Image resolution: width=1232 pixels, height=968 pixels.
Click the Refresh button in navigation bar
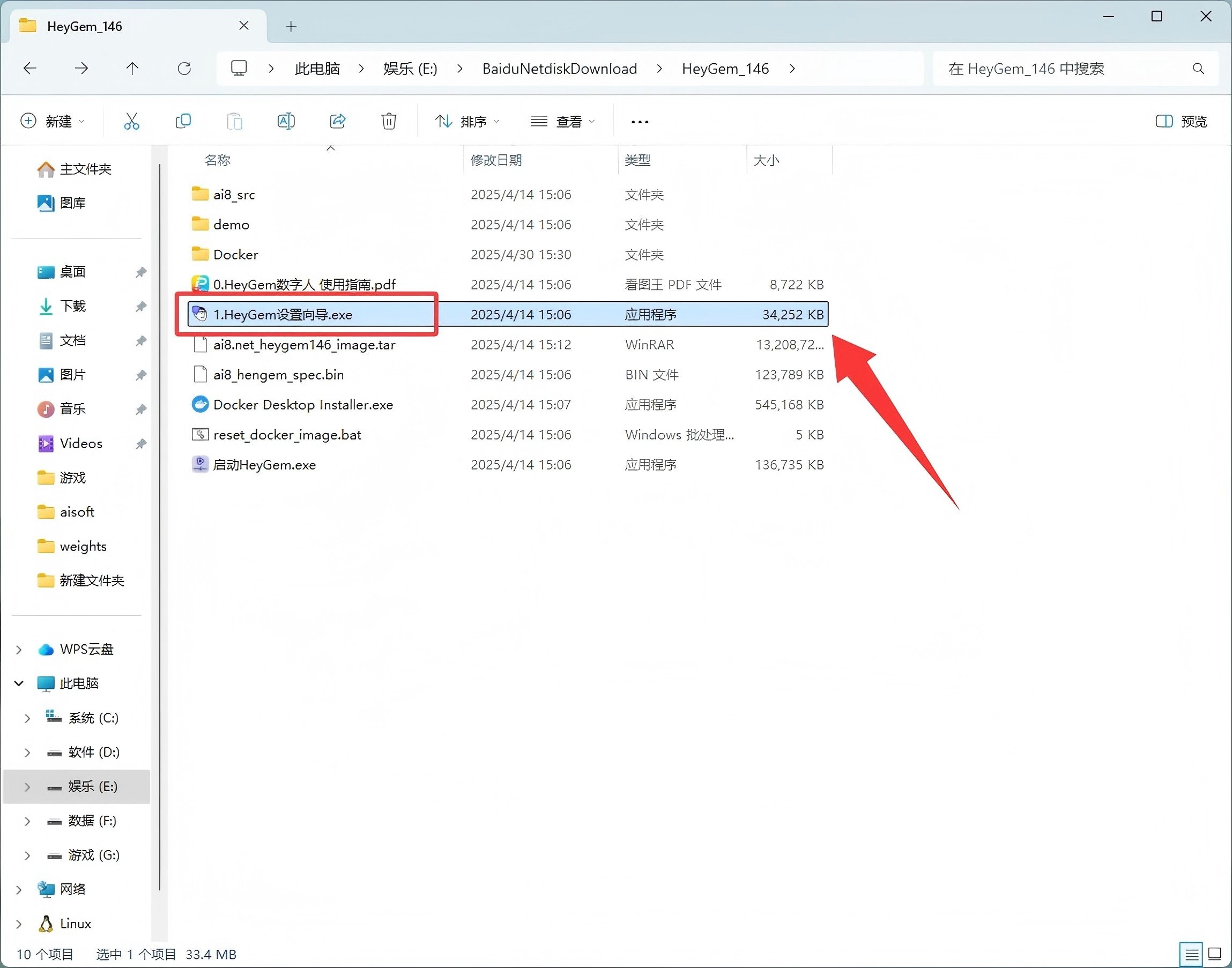184,69
